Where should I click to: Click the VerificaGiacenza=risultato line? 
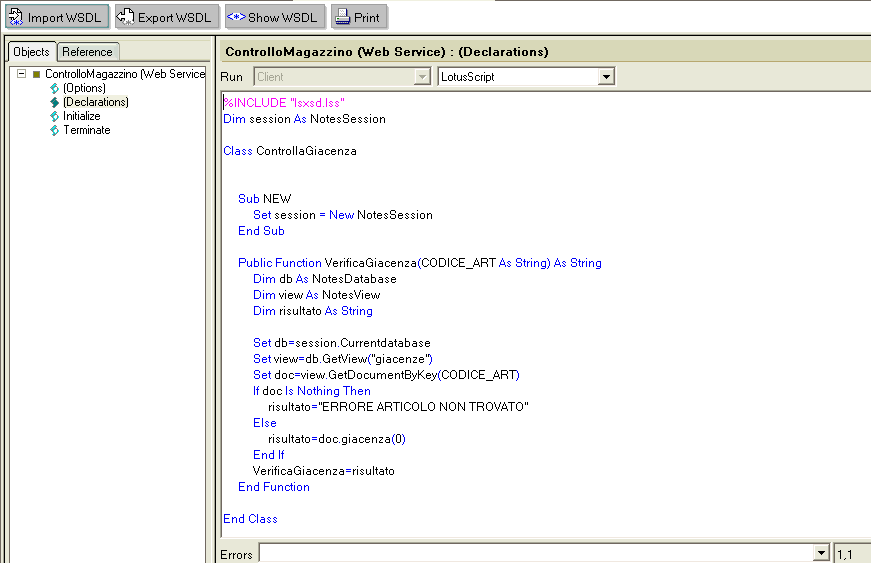point(323,471)
